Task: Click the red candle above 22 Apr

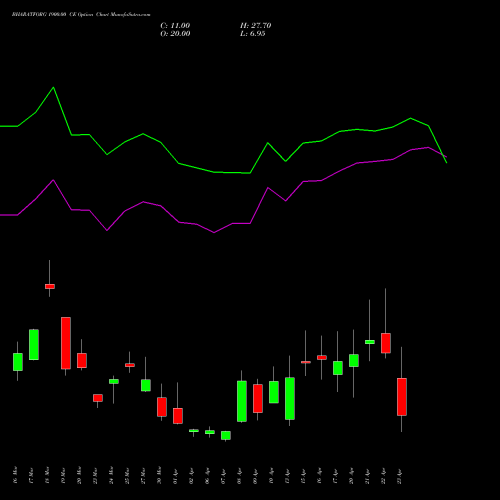Action: (386, 343)
